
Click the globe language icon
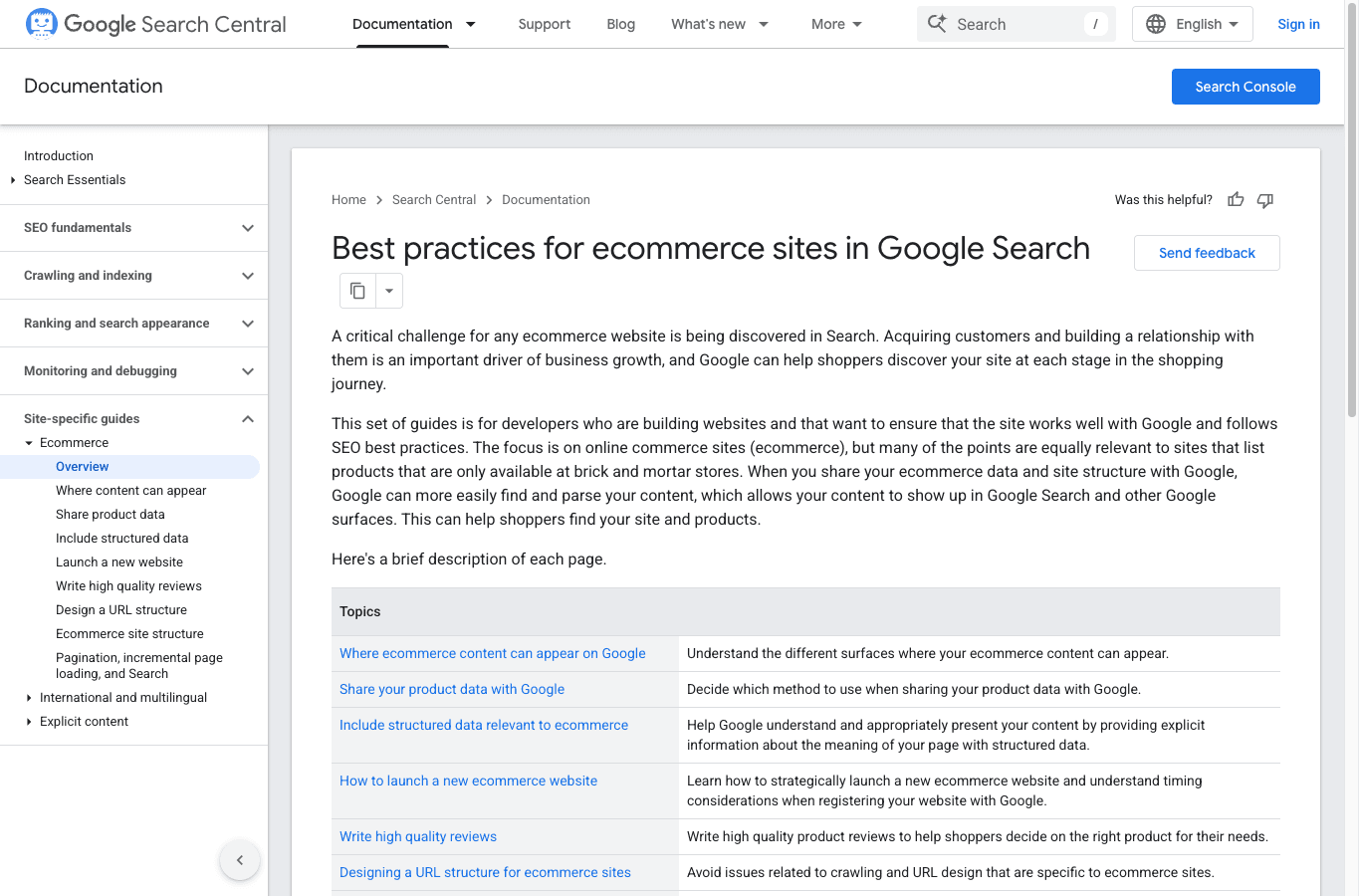1156,24
